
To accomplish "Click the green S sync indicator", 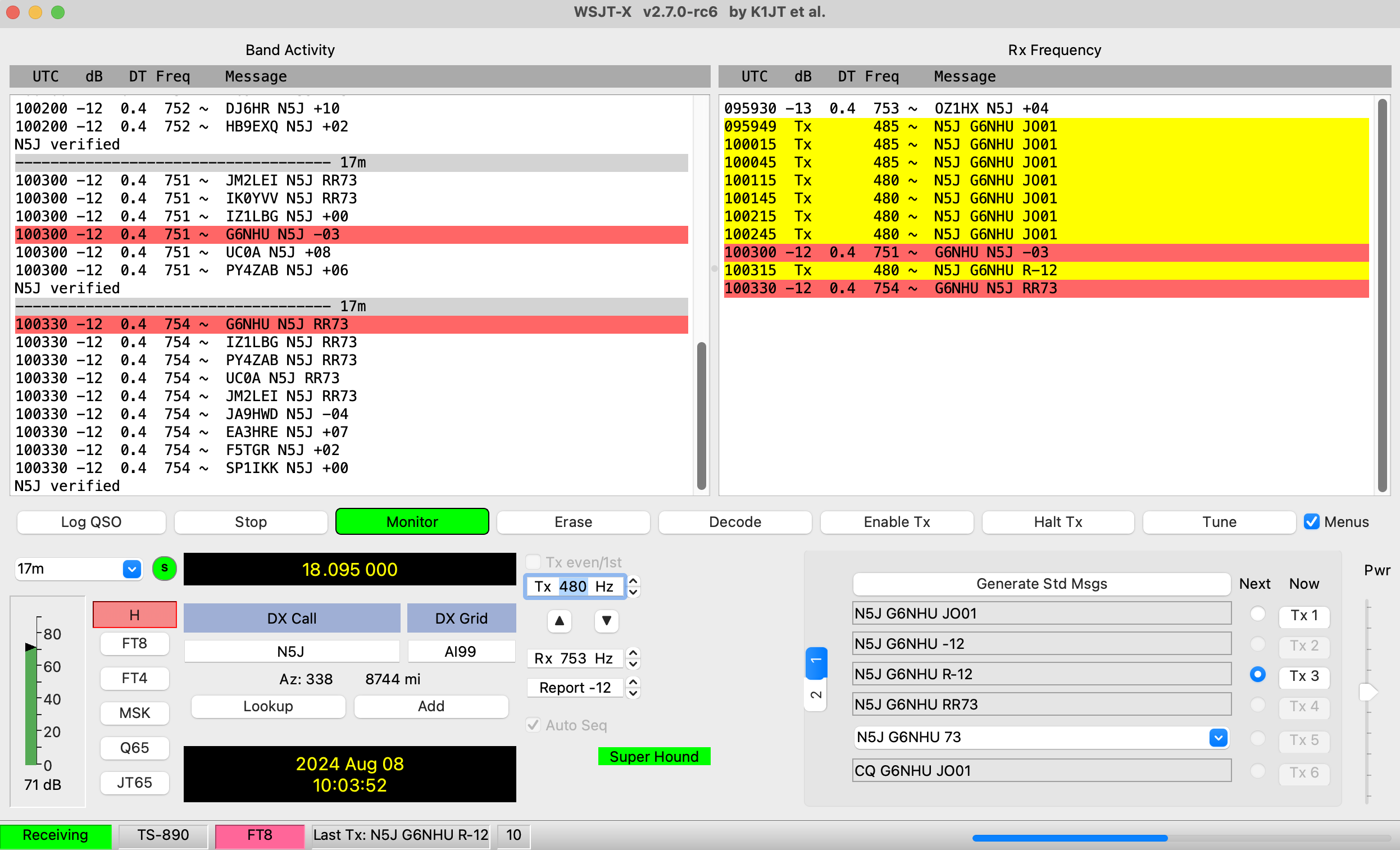I will tap(164, 568).
